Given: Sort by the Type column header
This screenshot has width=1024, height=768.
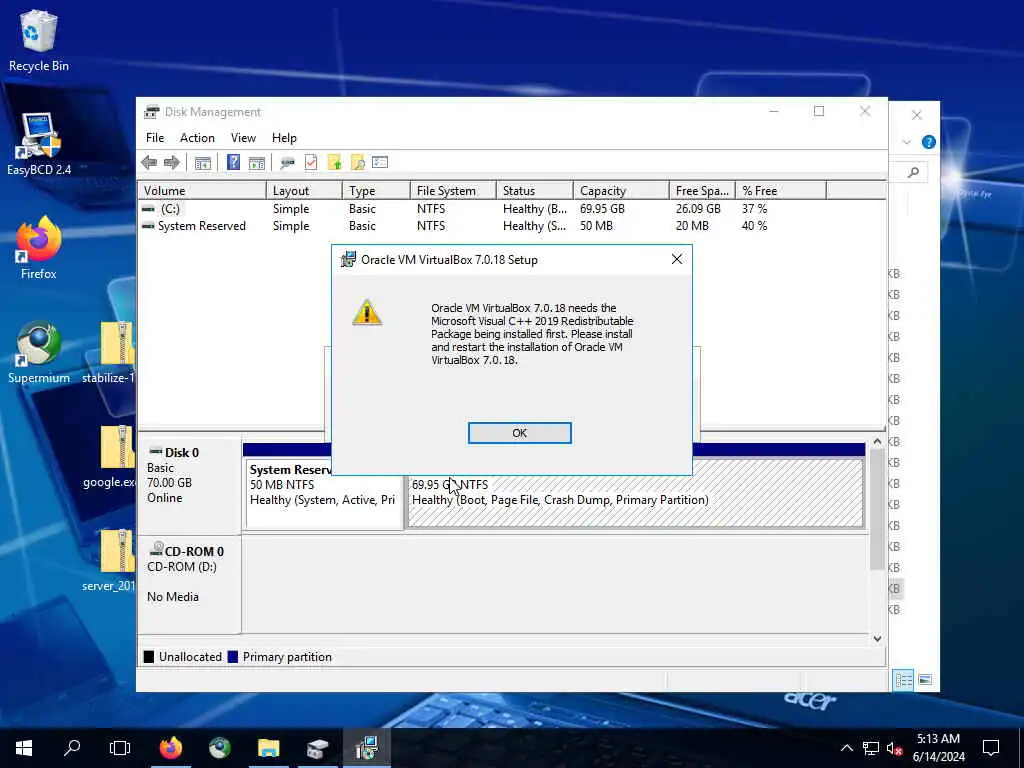Looking at the screenshot, I should pos(376,191).
